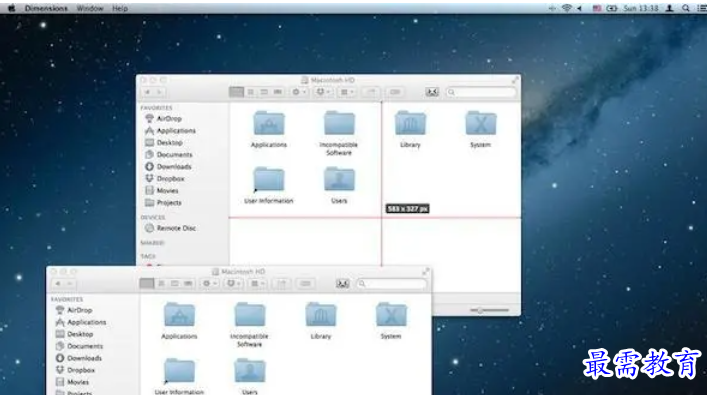Open the Dropbox toolbar dropdown in the background window
The height and width of the screenshot is (395, 707).
click(x=323, y=92)
